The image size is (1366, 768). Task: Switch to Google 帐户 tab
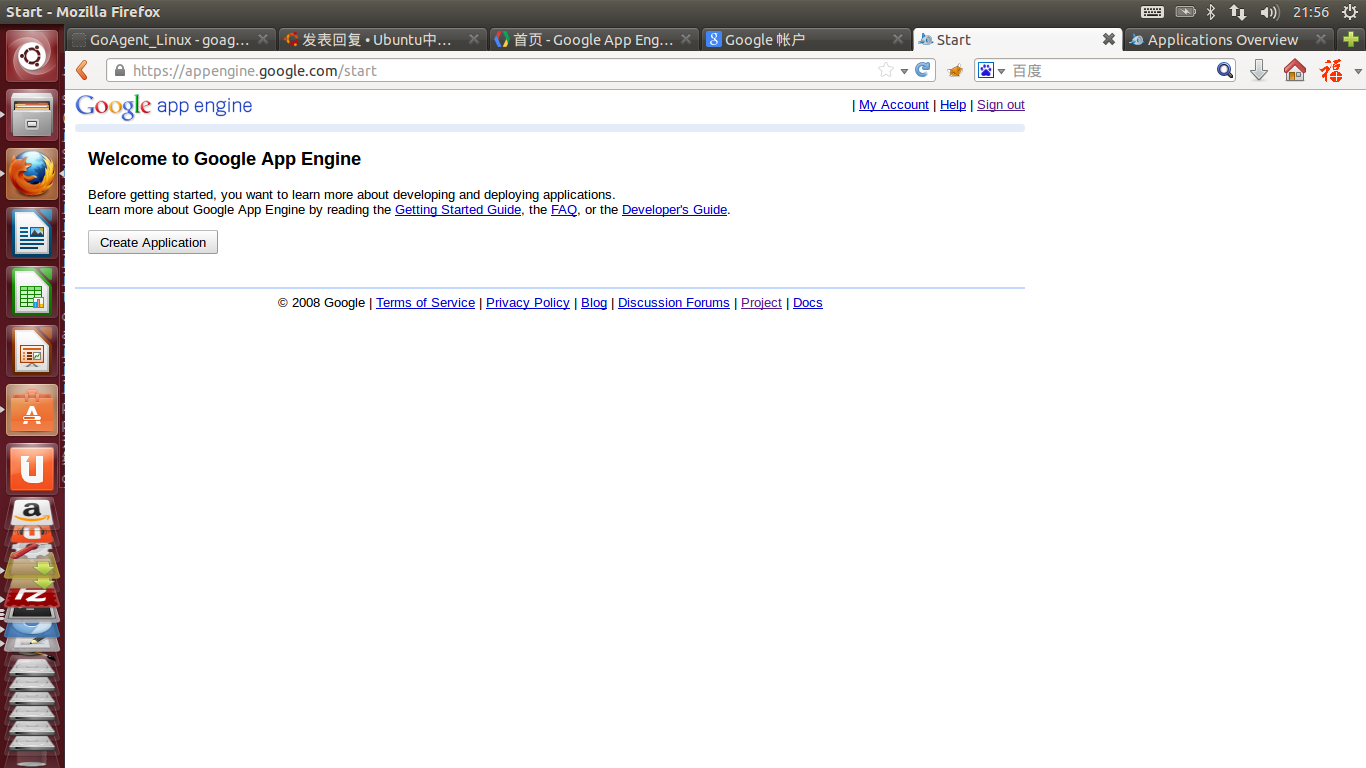tap(806, 39)
